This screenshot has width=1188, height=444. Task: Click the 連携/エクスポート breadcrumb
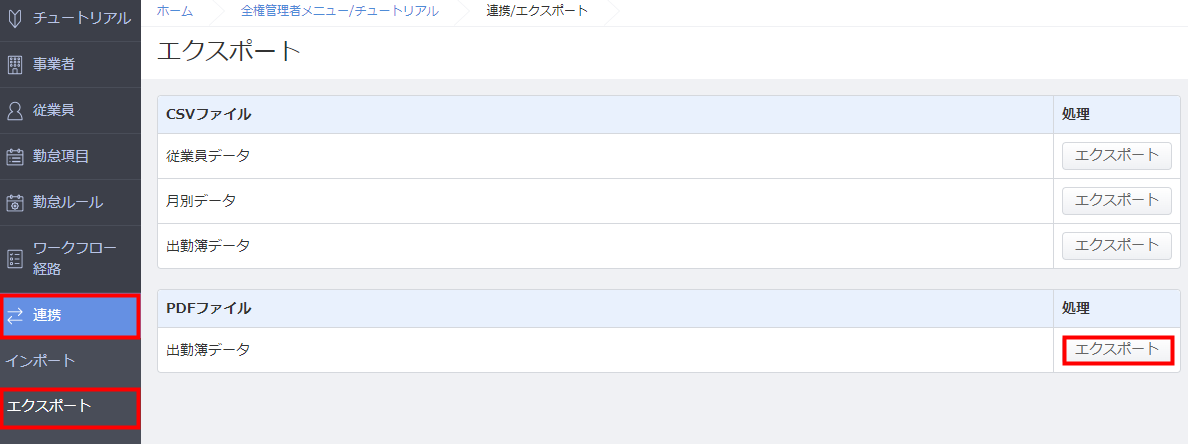pyautogui.click(x=537, y=11)
